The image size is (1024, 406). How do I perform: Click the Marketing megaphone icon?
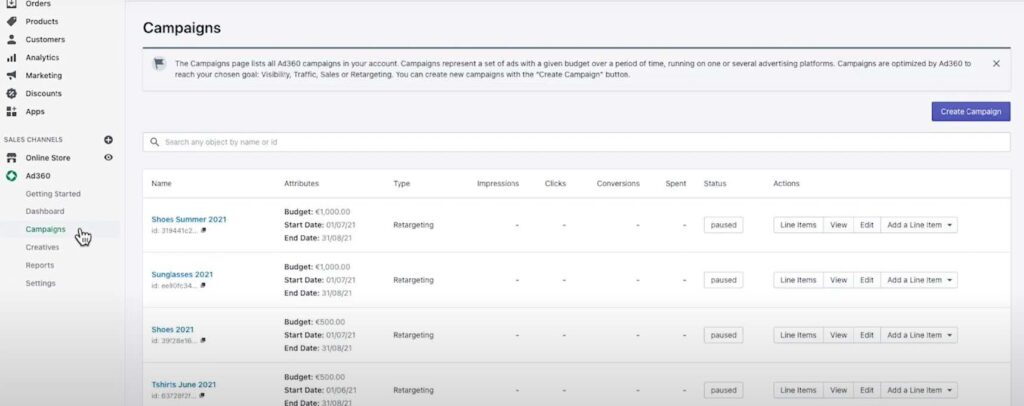(x=11, y=75)
